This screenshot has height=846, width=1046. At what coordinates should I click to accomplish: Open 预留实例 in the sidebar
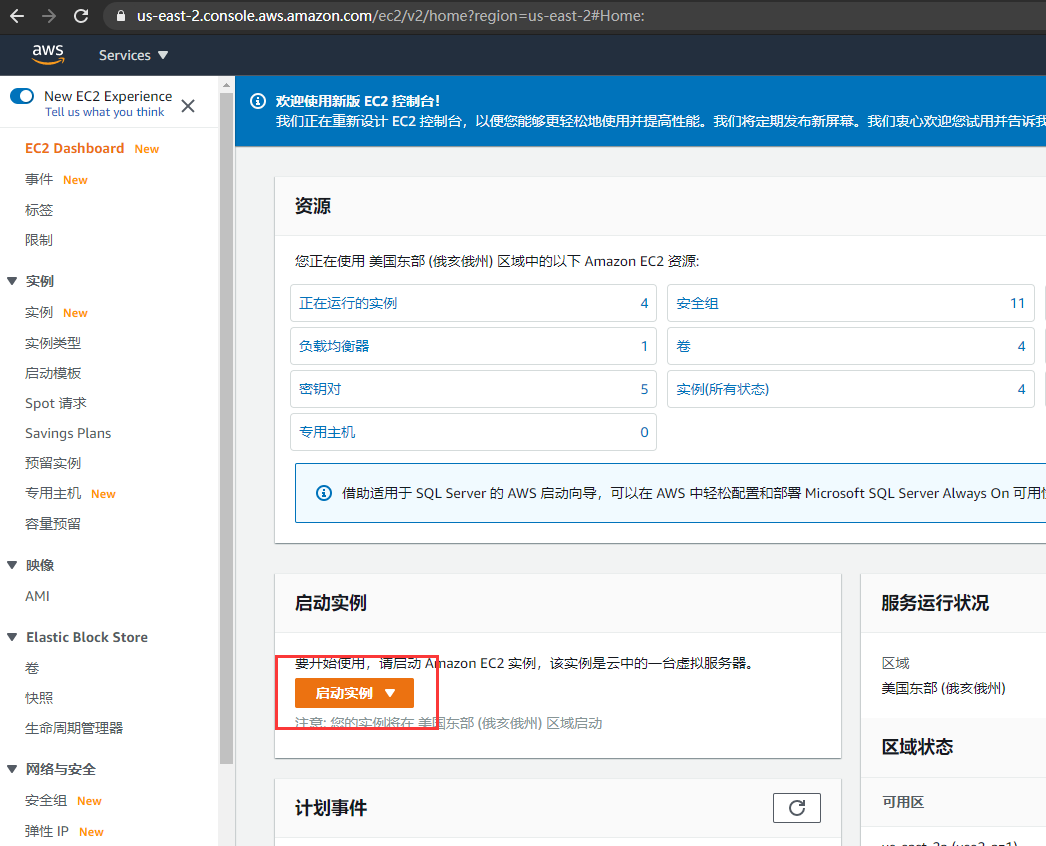53,463
